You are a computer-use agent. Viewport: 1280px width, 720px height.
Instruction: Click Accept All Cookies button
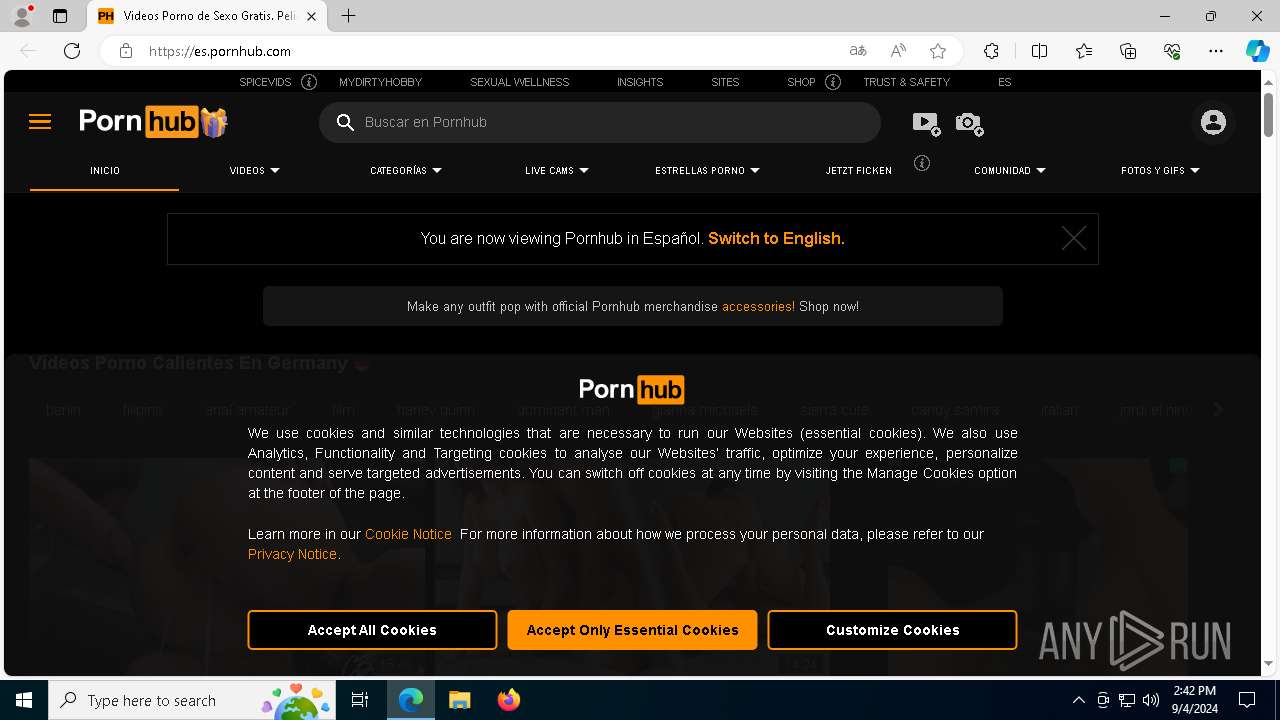click(372, 630)
